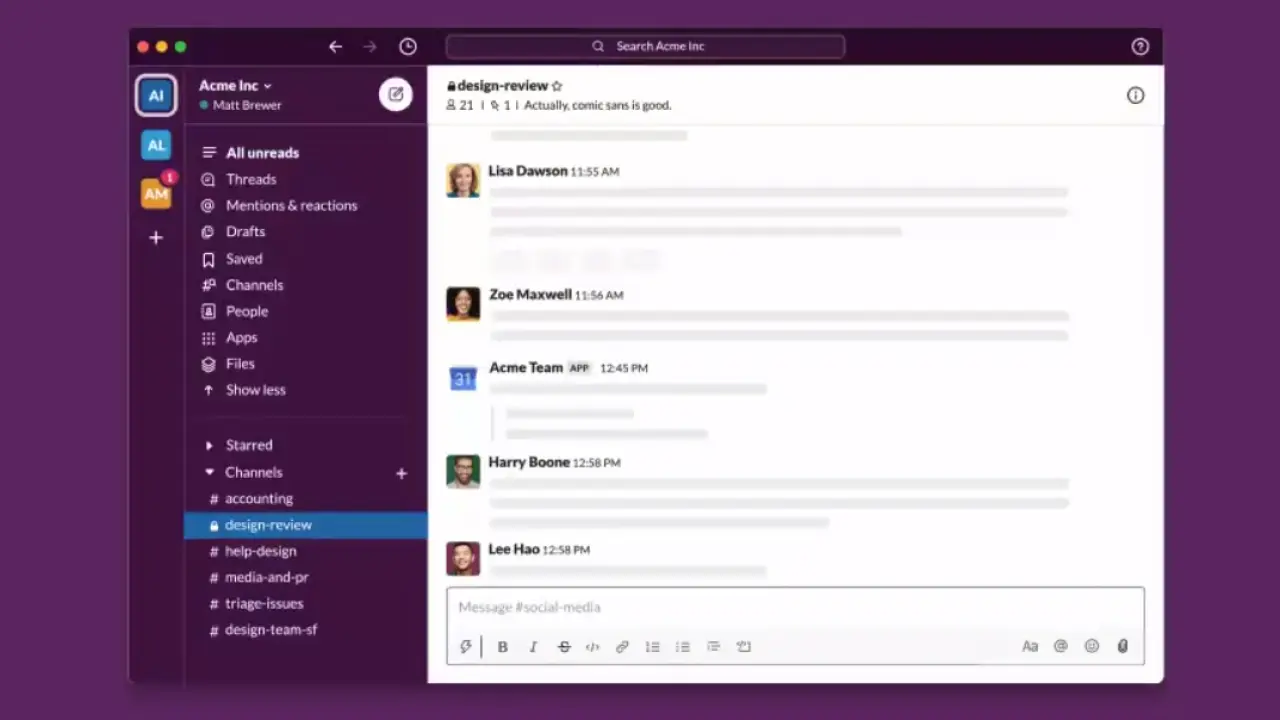The width and height of the screenshot is (1280, 720).
Task: Click the Search Acme Inc field
Action: pyautogui.click(x=646, y=46)
